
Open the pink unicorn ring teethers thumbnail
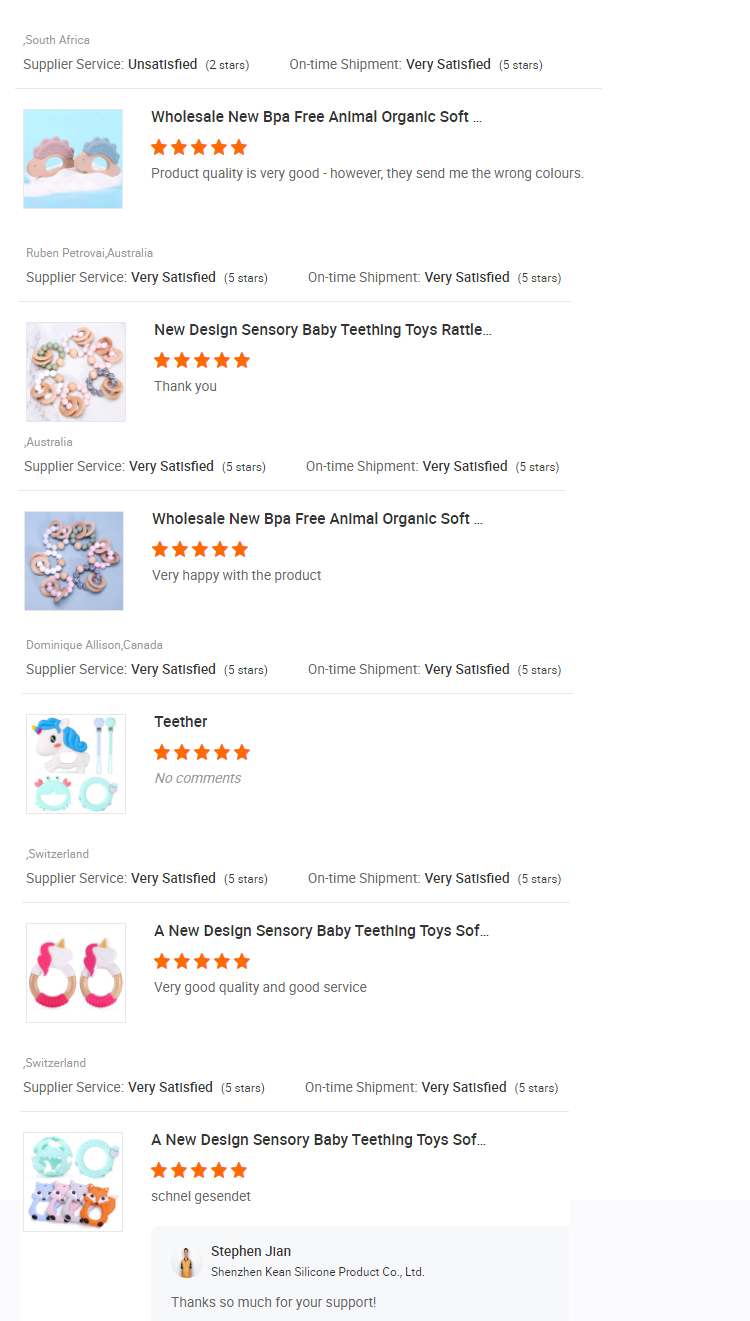[76, 973]
